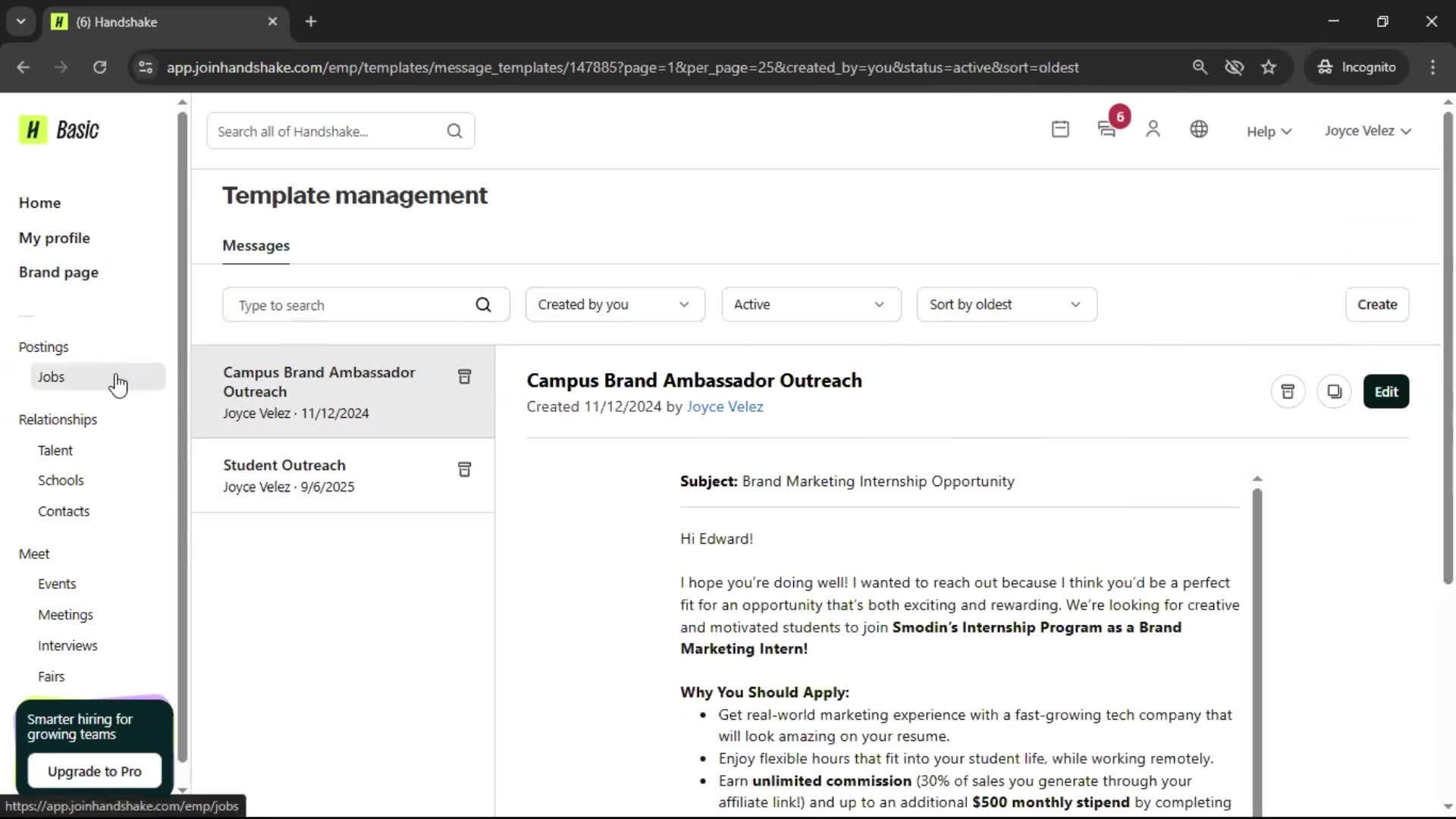
Task: Click Upgrade to Pro button
Action: tap(94, 771)
